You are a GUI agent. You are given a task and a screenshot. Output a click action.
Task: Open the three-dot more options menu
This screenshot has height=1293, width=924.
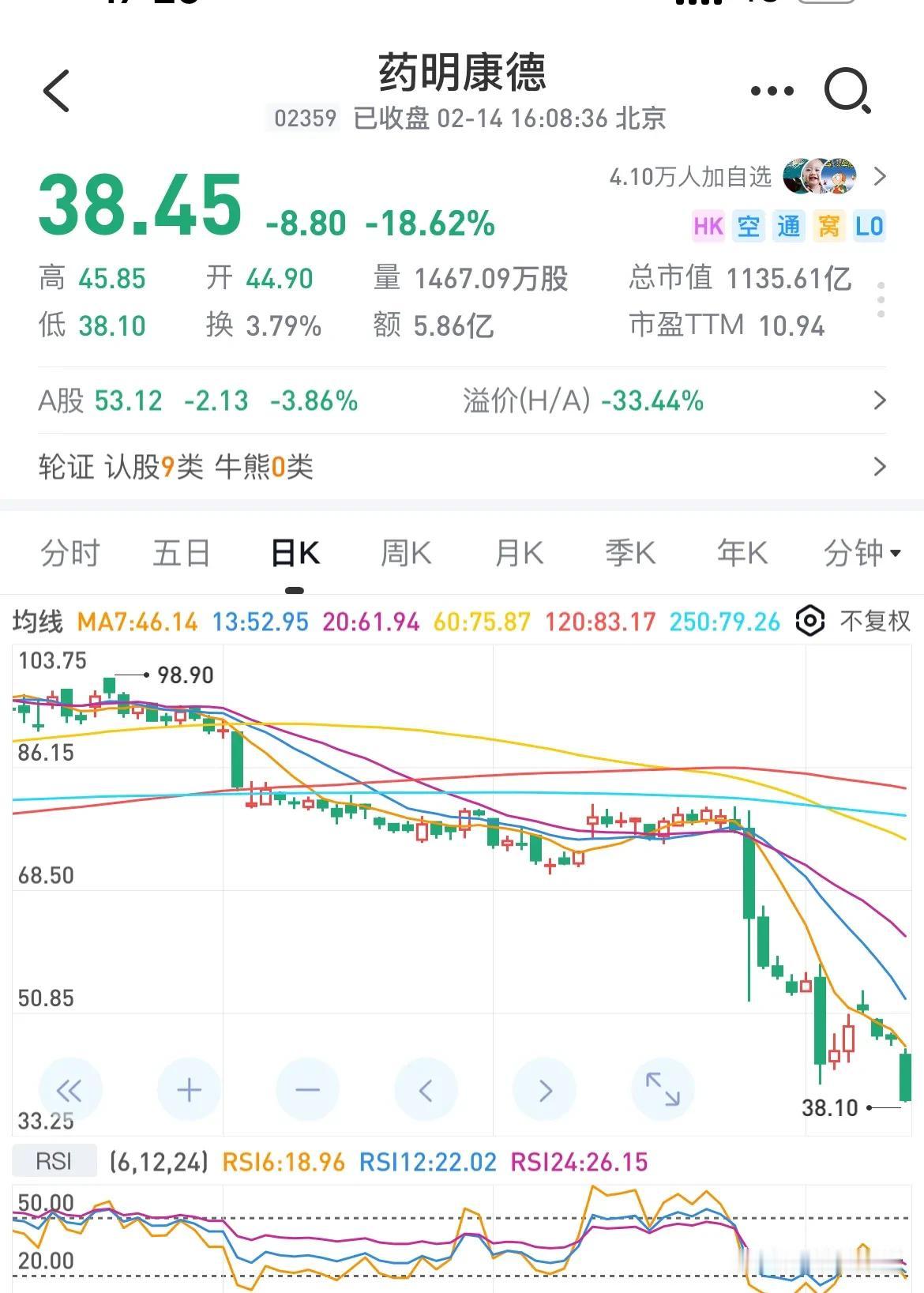coord(772,91)
